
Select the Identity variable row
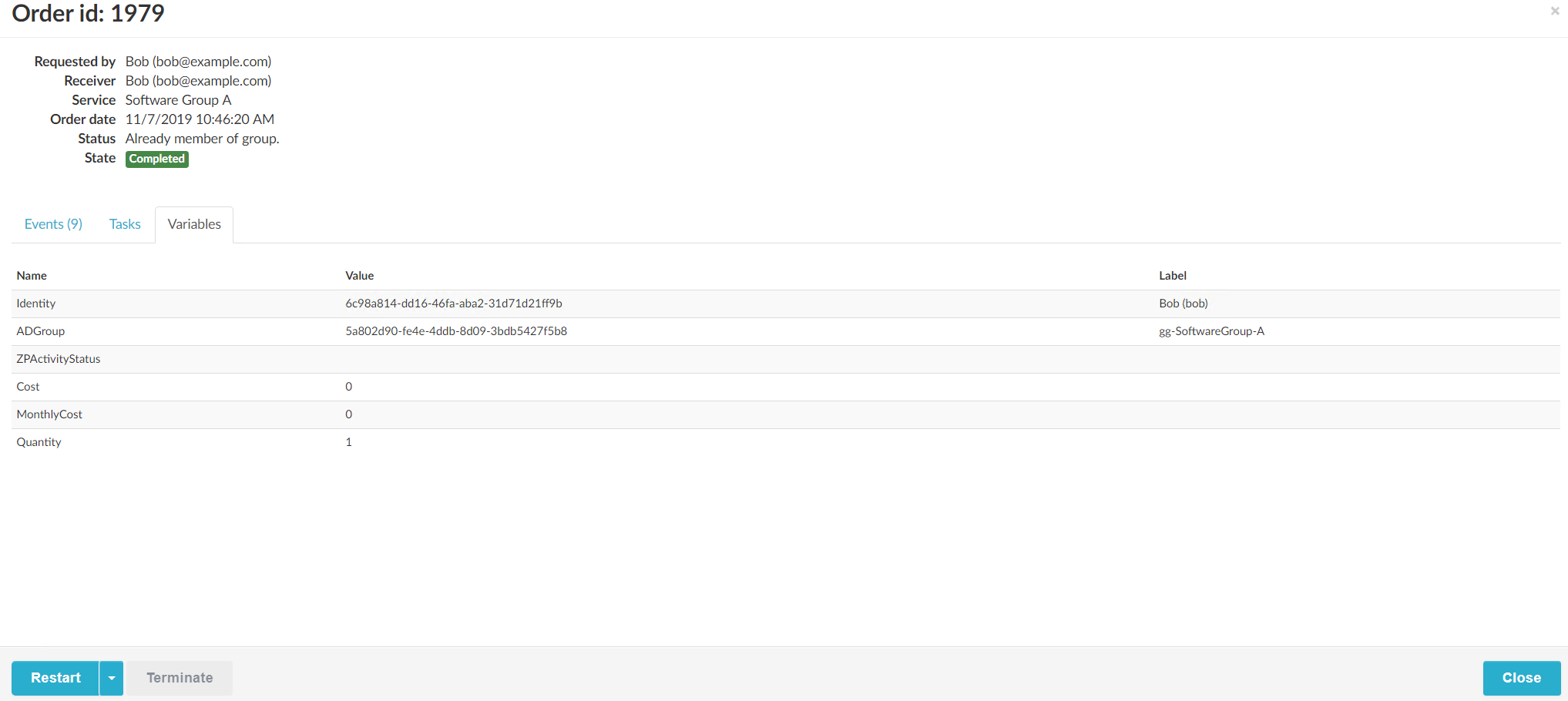pyautogui.click(x=36, y=304)
